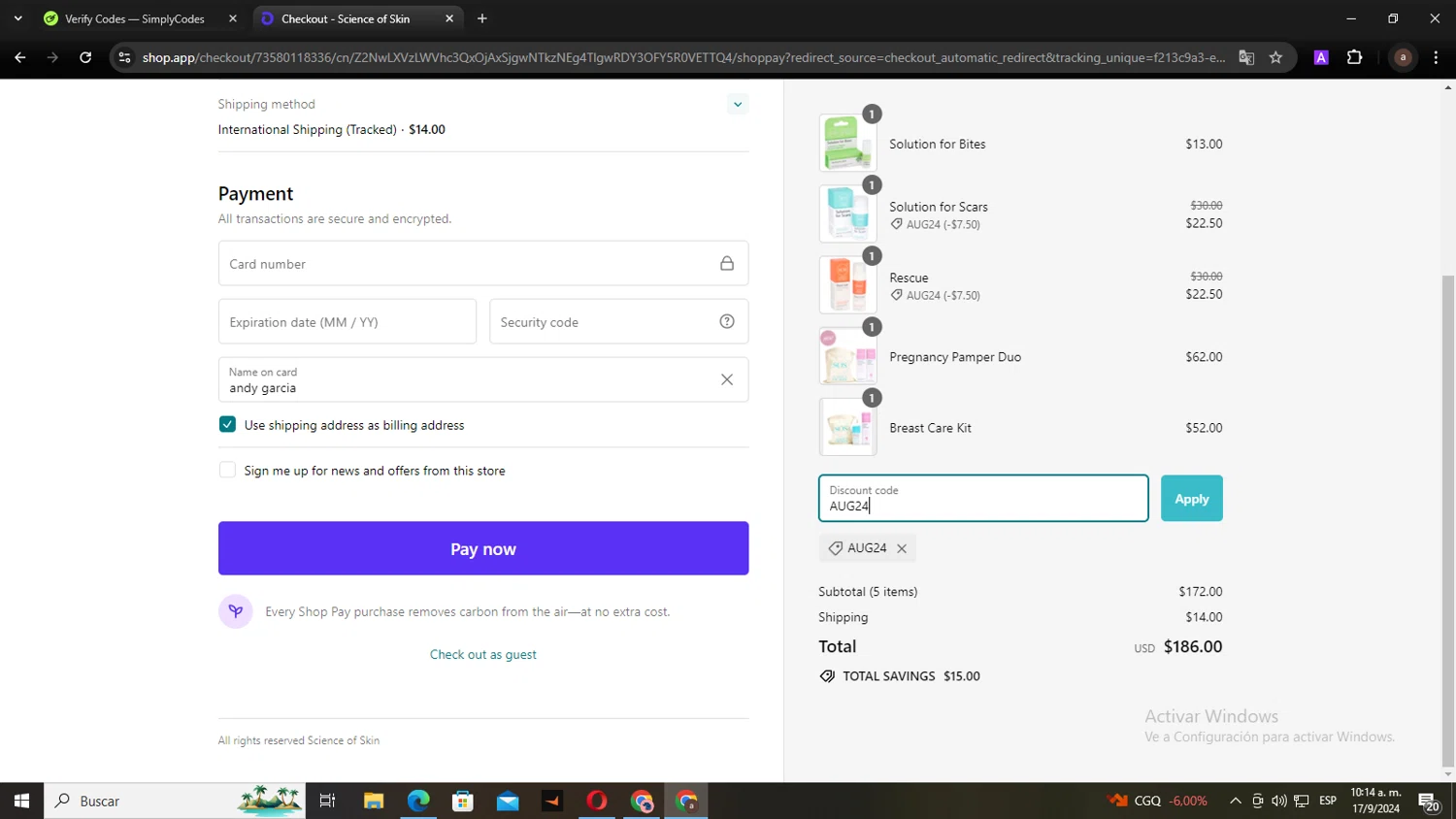Click the Breast Care Kit thumbnail
Screen dimensions: 1456x819
847,427
